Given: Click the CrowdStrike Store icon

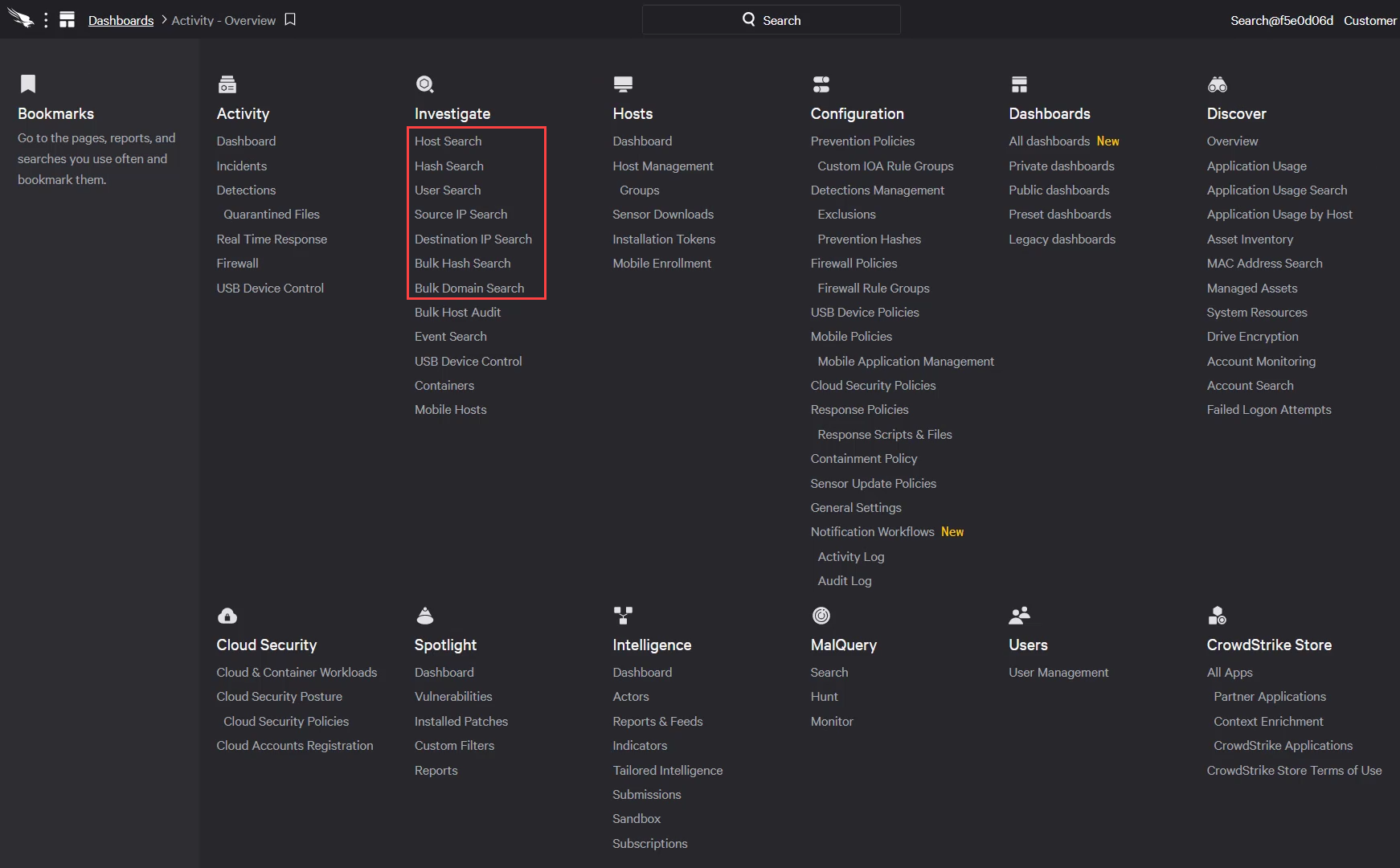Looking at the screenshot, I should pos(1218,616).
